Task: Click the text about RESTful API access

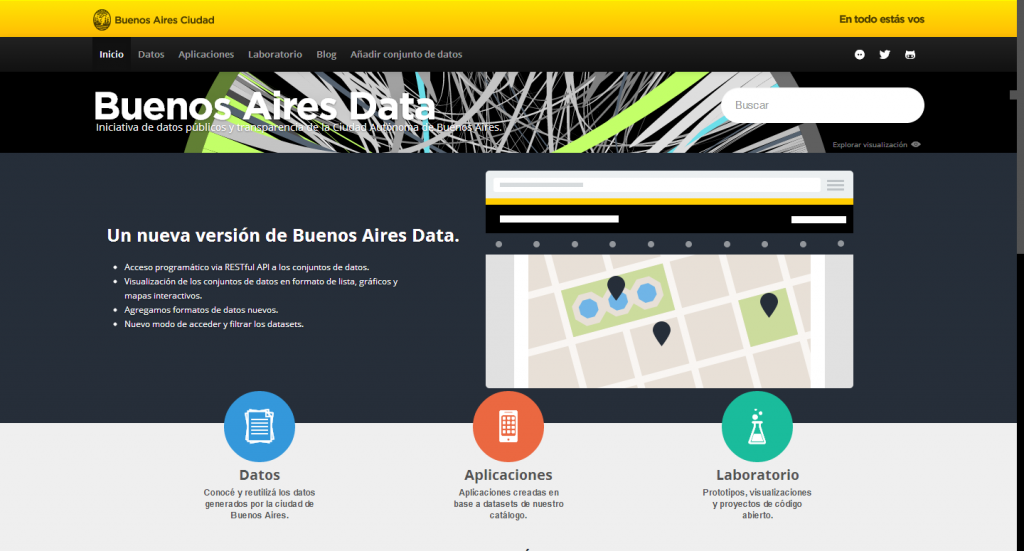Action: point(246,267)
